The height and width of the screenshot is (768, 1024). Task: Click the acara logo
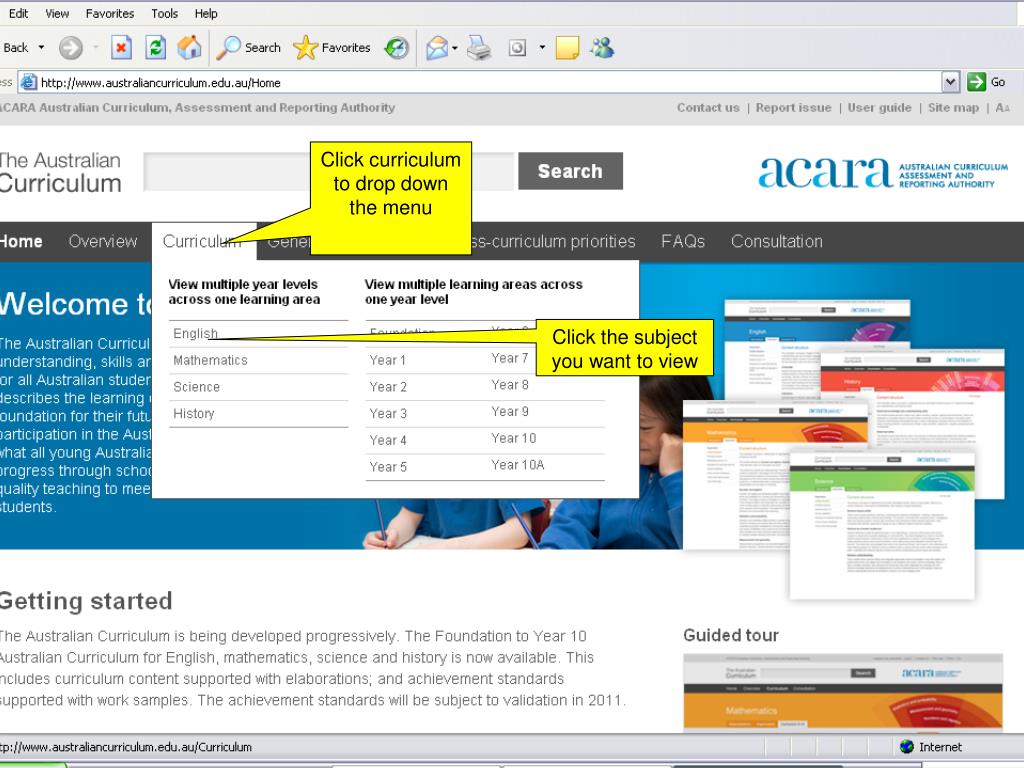(x=883, y=172)
